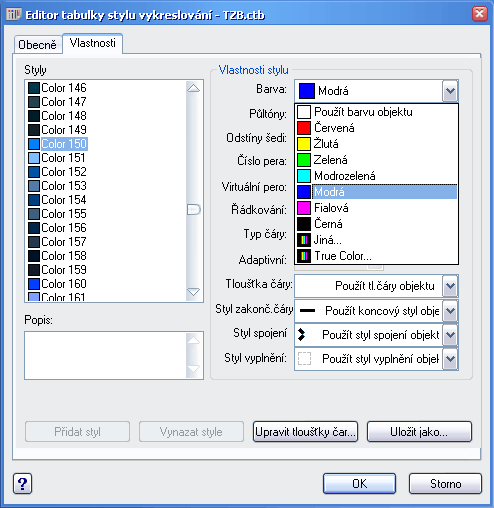Switch to the Obecně tab
The width and height of the screenshot is (494, 508).
38,45
